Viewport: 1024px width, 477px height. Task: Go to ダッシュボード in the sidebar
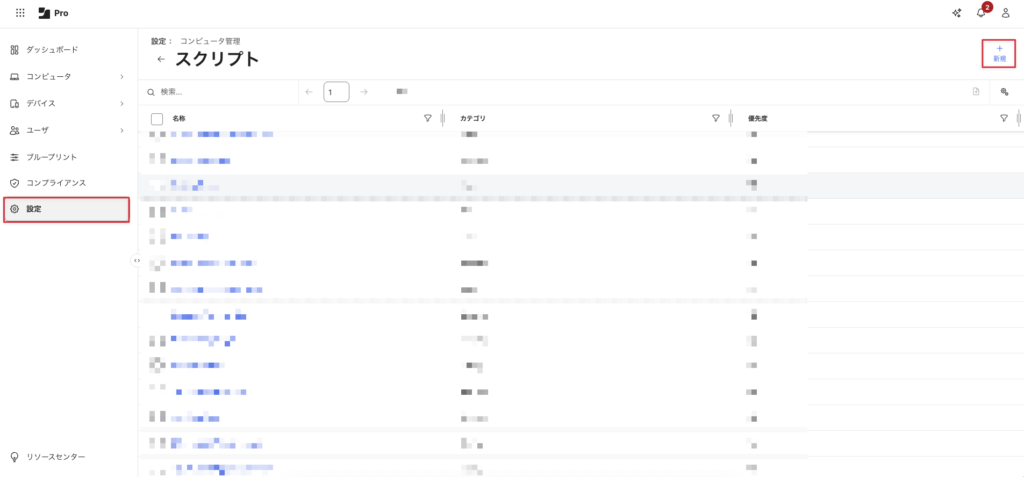(x=52, y=49)
